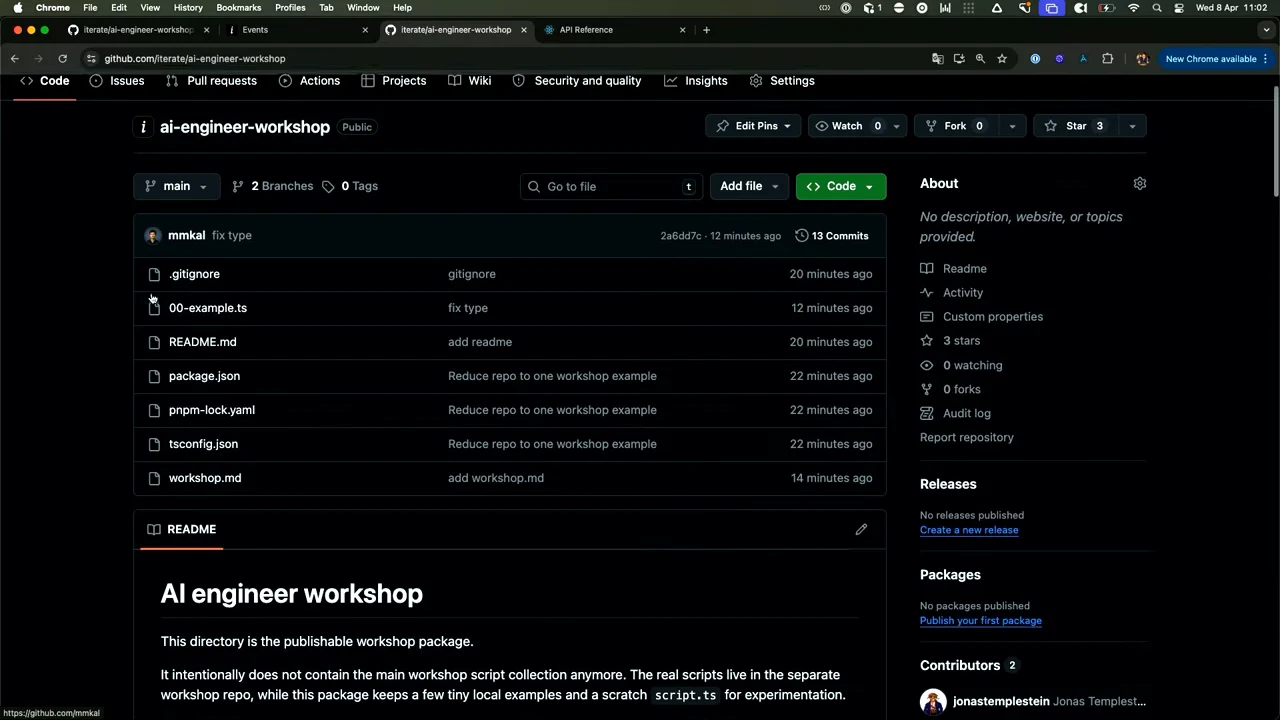
Task: Click the file icon beside workshop.md
Action: pos(154,478)
